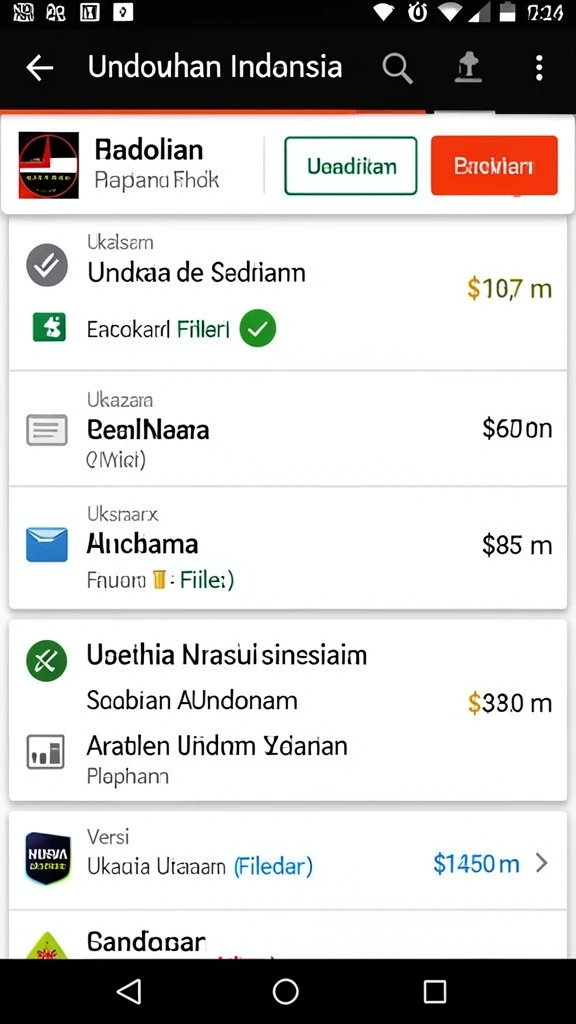The image size is (576, 1024).
Task: Tap the bar chart icon beside Arablen
Action: coord(45,752)
